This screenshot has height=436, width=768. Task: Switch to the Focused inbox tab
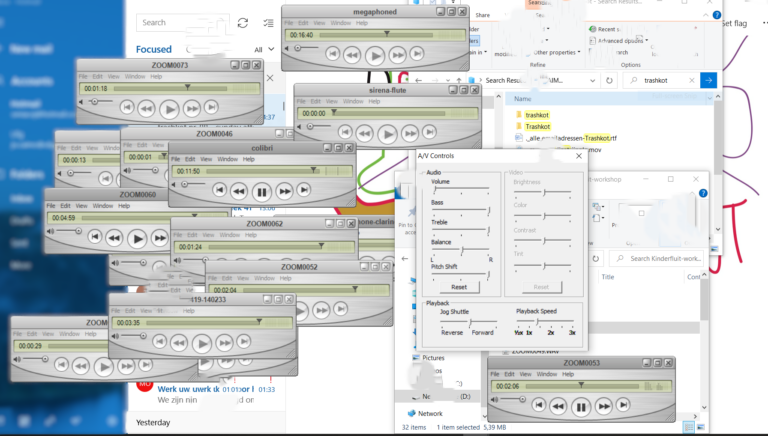tap(154, 49)
